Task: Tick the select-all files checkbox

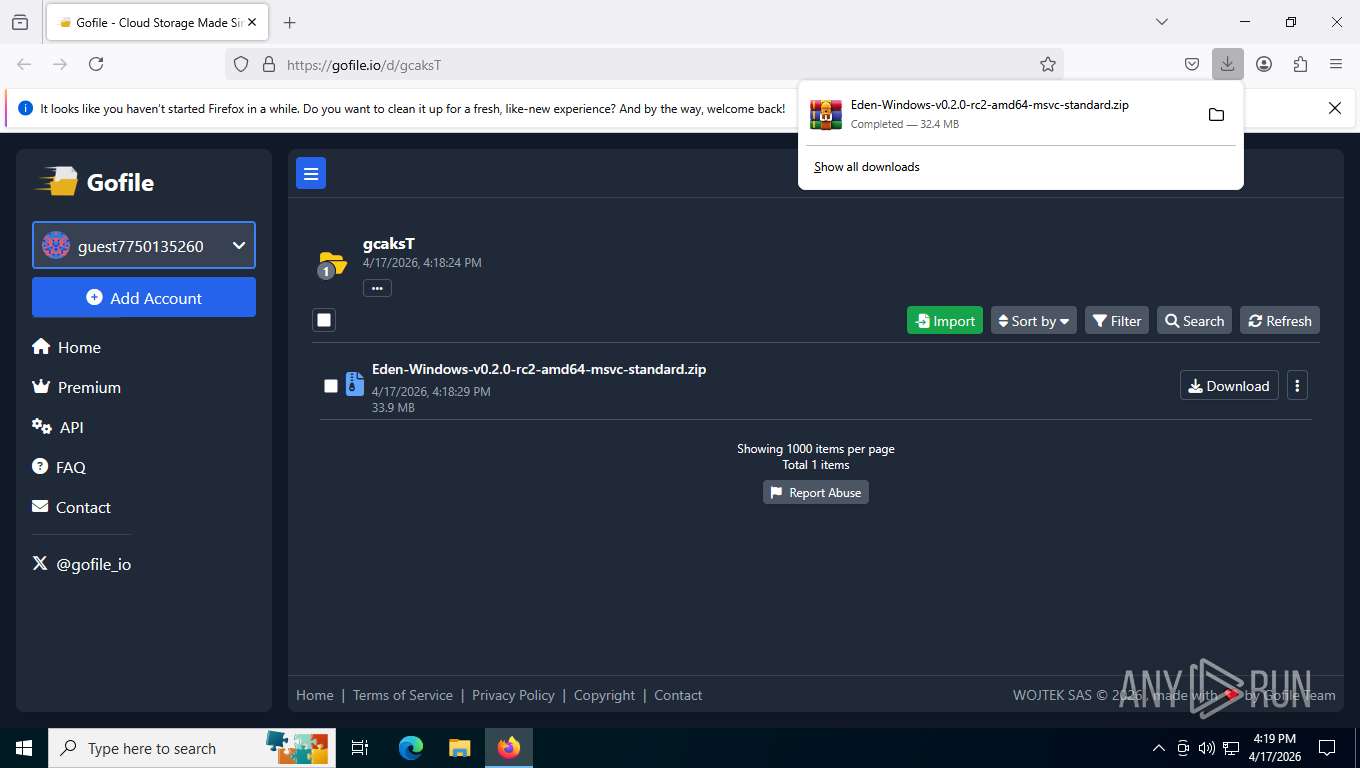Action: 323,320
